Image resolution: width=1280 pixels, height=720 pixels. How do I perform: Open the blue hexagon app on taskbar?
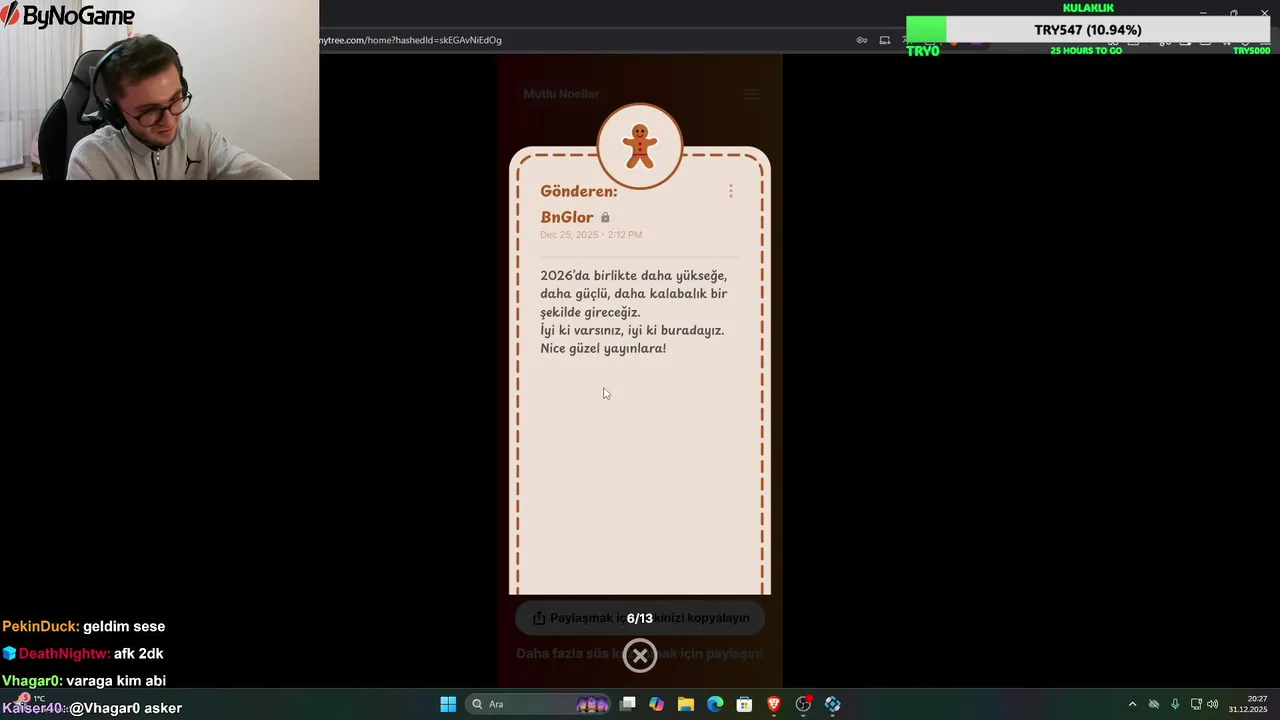pyautogui.click(x=832, y=704)
